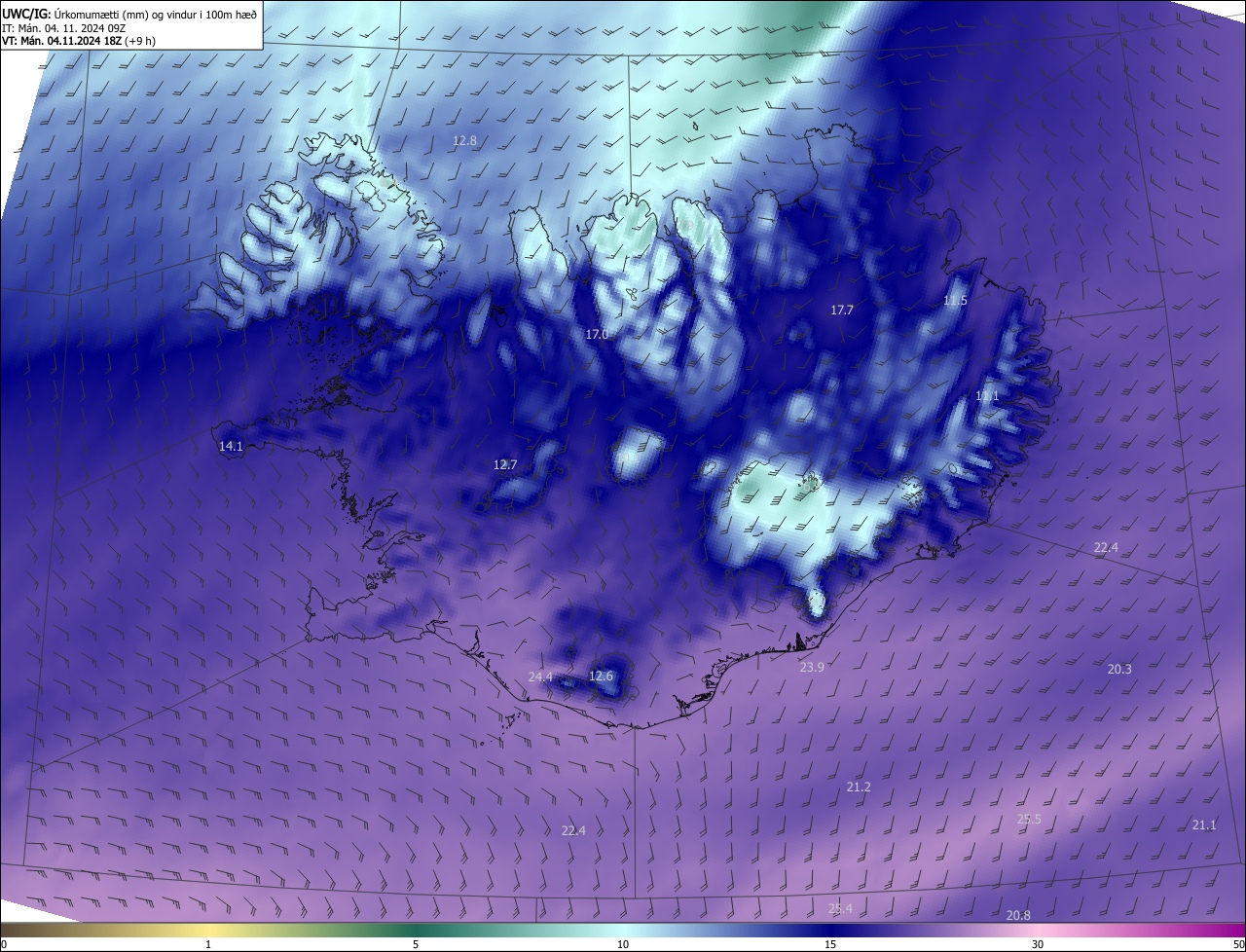The height and width of the screenshot is (952, 1246).
Task: Select the 25.5 value label
Action: coord(1029,819)
